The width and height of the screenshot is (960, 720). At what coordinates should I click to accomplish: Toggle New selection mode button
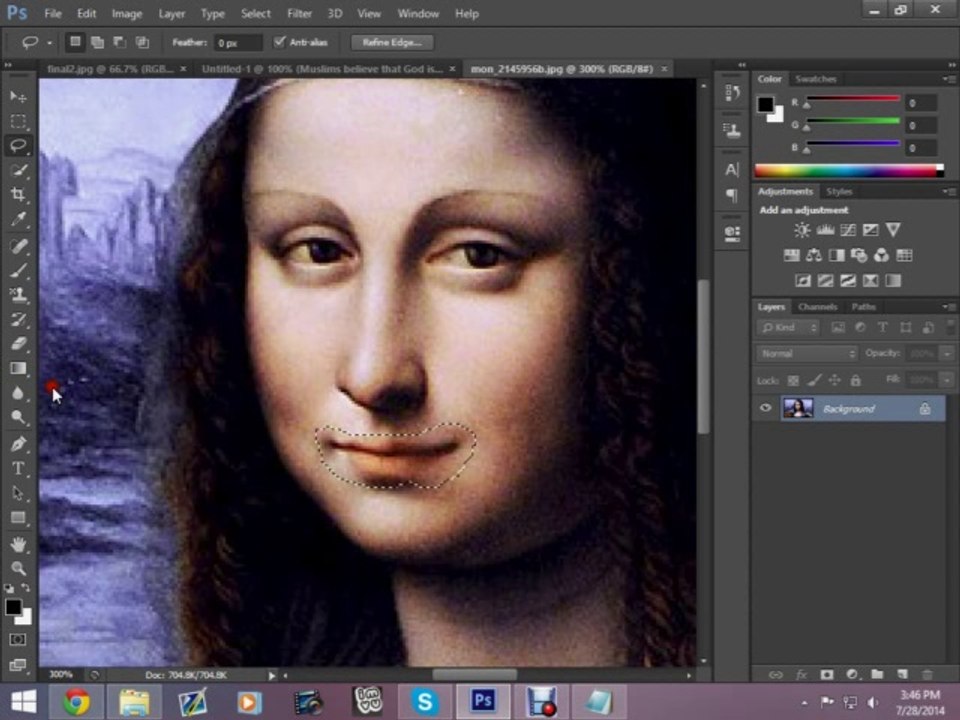(75, 42)
